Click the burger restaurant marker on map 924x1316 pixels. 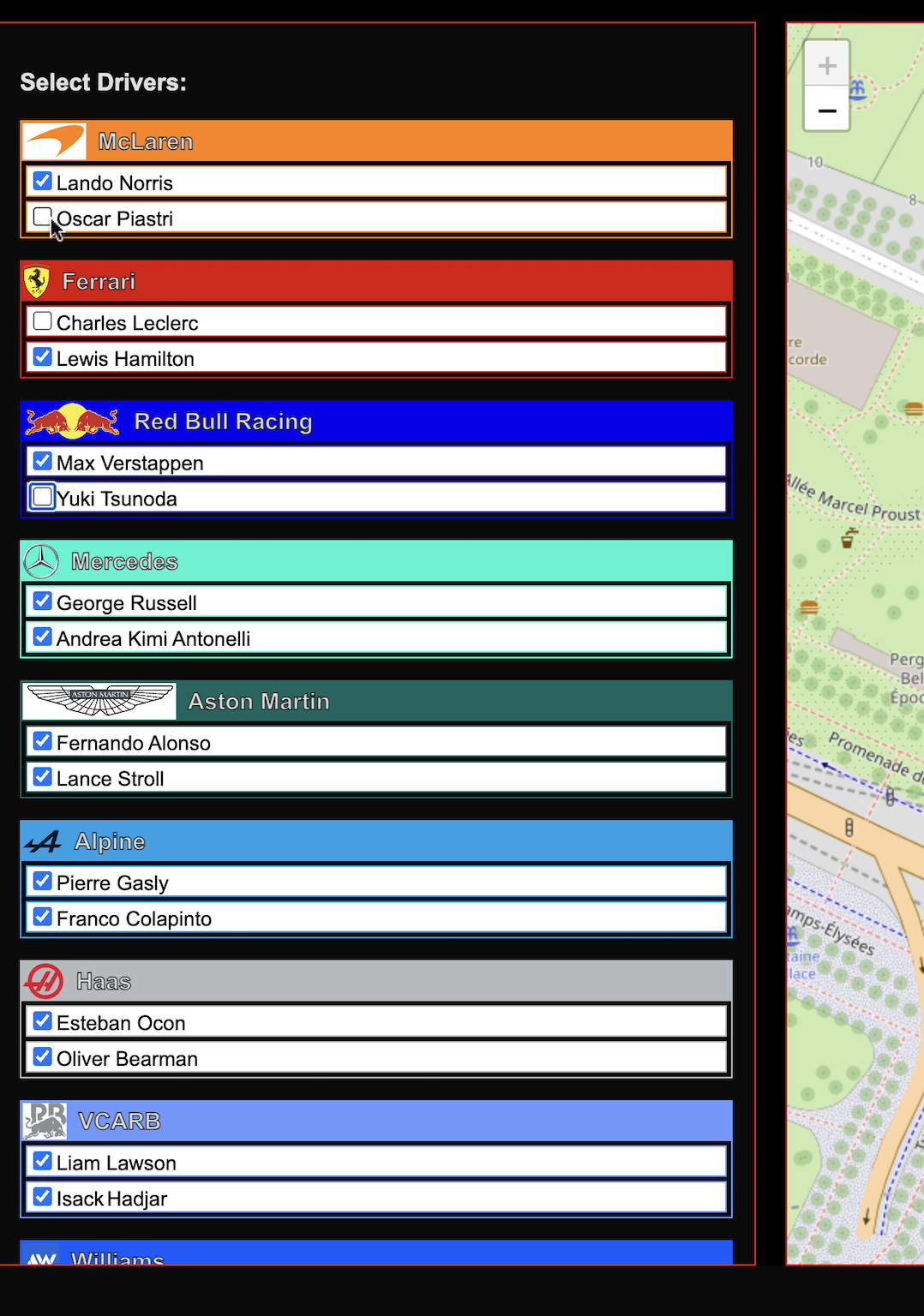808,608
